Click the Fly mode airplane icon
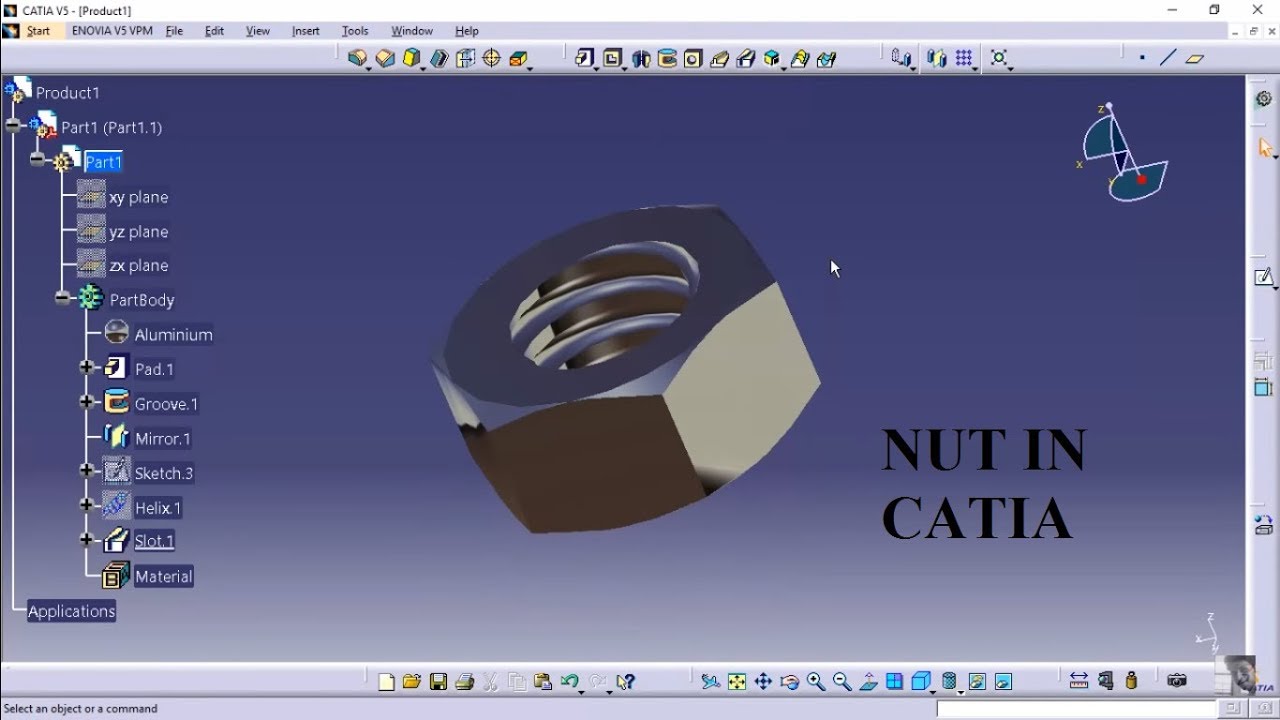Image resolution: width=1280 pixels, height=720 pixels. (711, 682)
